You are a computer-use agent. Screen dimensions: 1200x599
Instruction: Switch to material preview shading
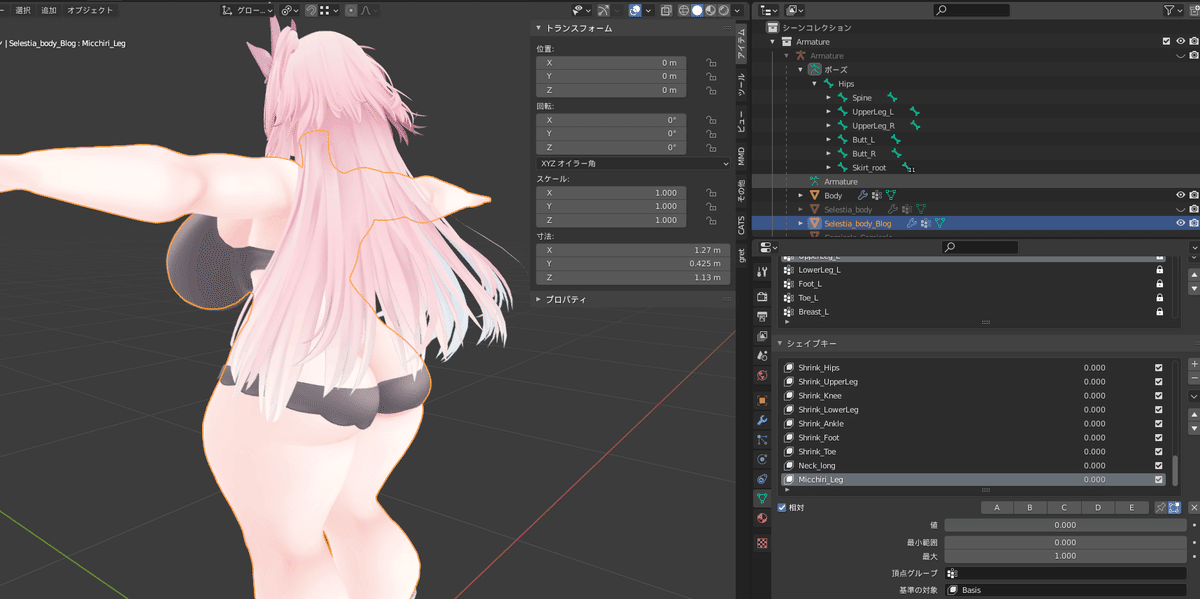coord(710,10)
